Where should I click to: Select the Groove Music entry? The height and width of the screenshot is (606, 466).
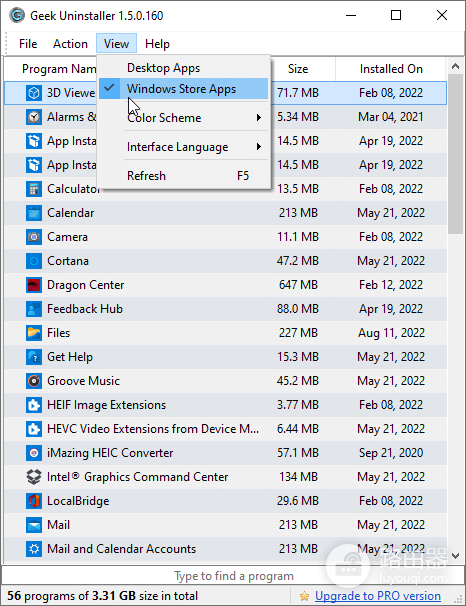pos(226,381)
